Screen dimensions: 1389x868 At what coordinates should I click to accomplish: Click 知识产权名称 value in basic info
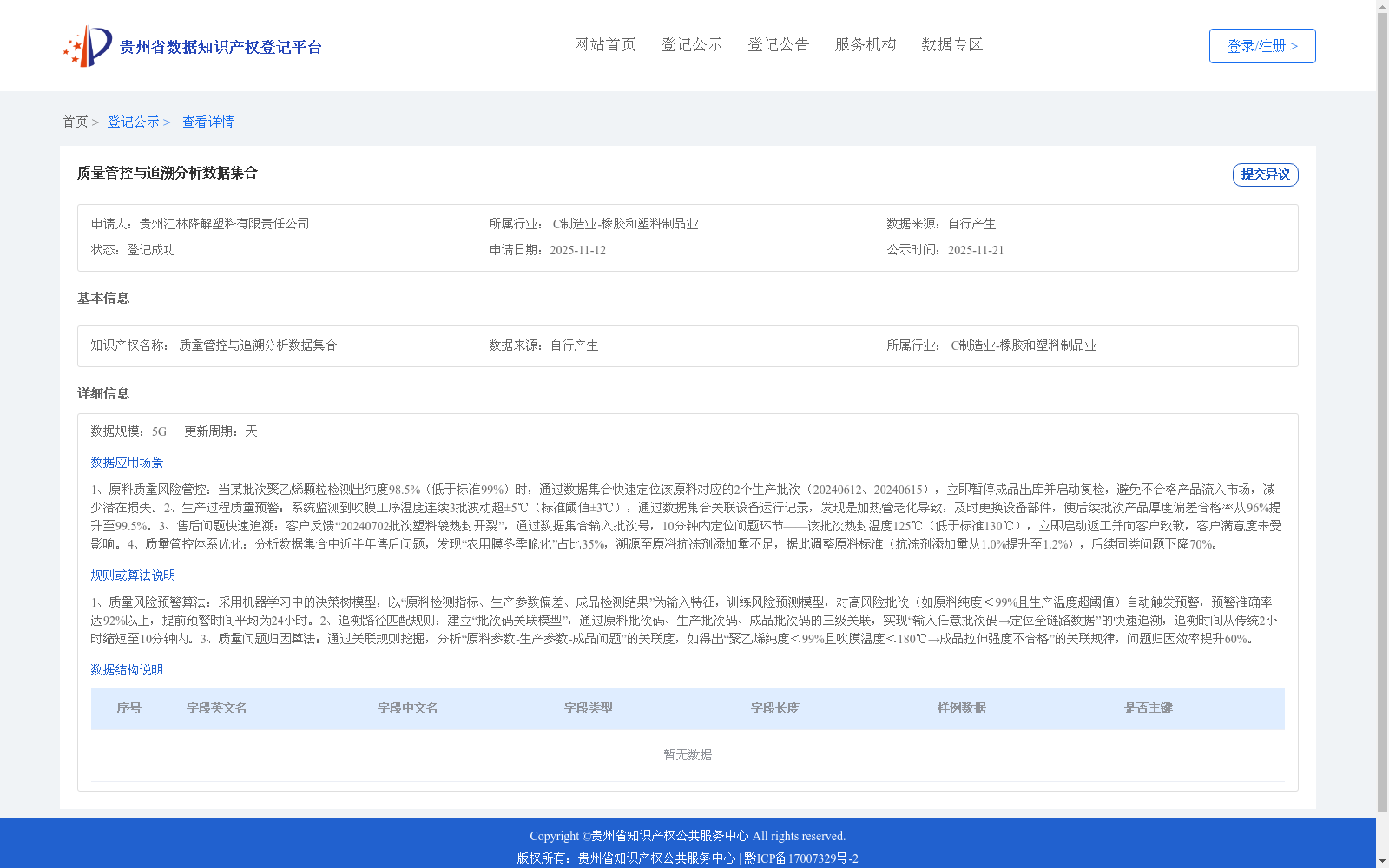[x=257, y=345]
